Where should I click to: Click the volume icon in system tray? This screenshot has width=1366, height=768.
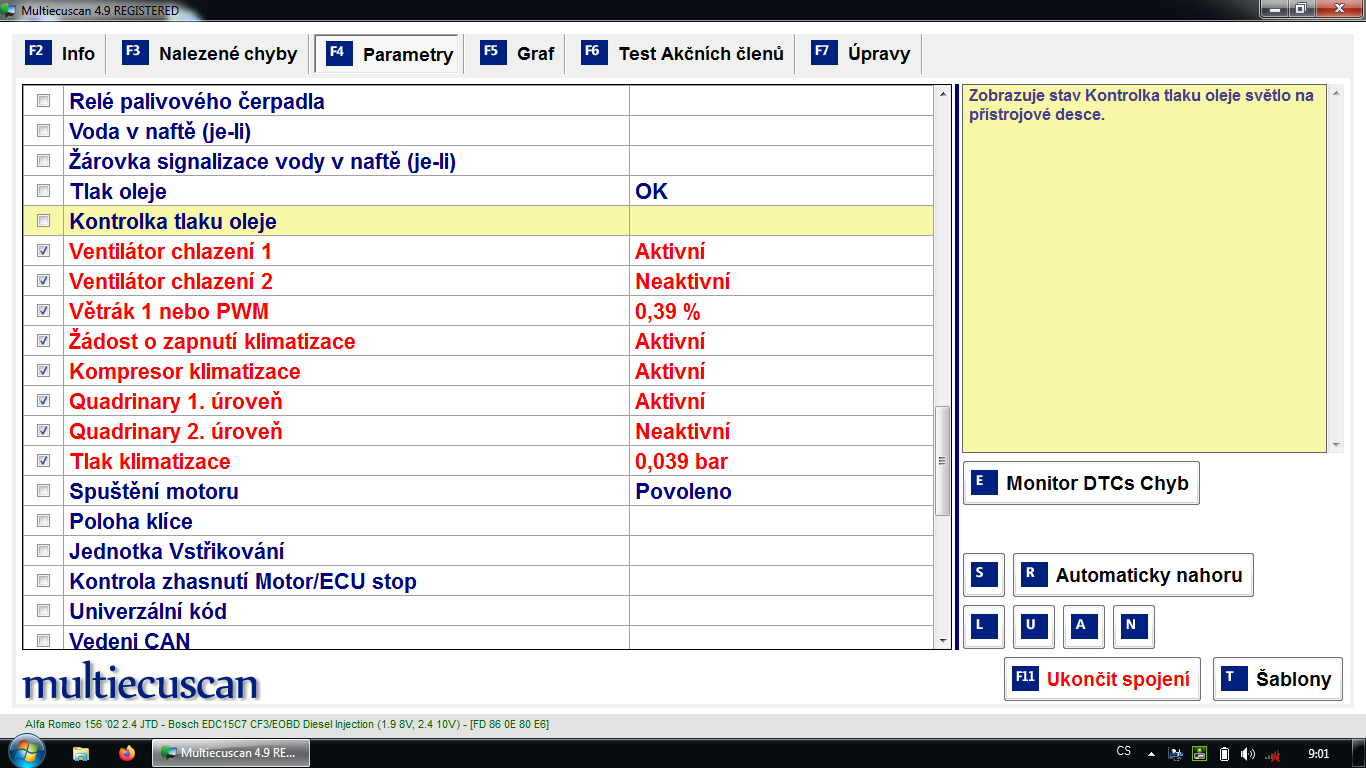(1247, 753)
